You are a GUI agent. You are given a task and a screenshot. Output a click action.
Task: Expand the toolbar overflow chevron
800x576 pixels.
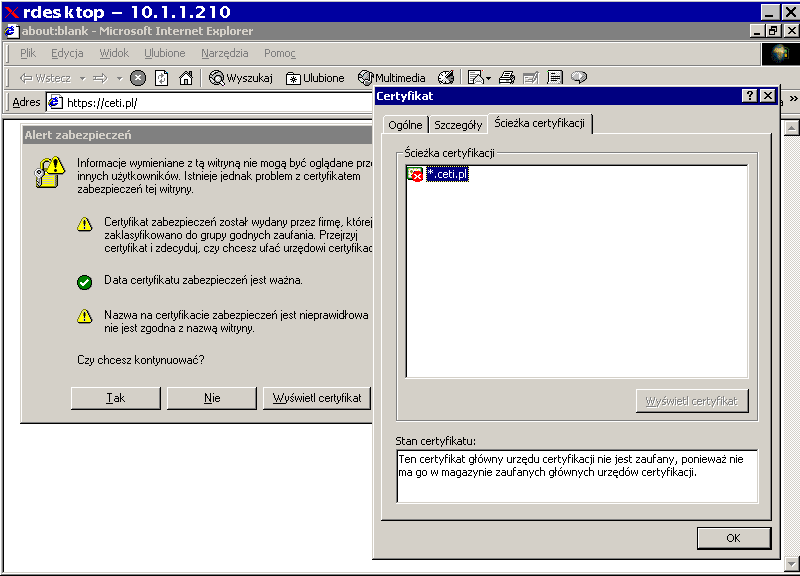793,98
